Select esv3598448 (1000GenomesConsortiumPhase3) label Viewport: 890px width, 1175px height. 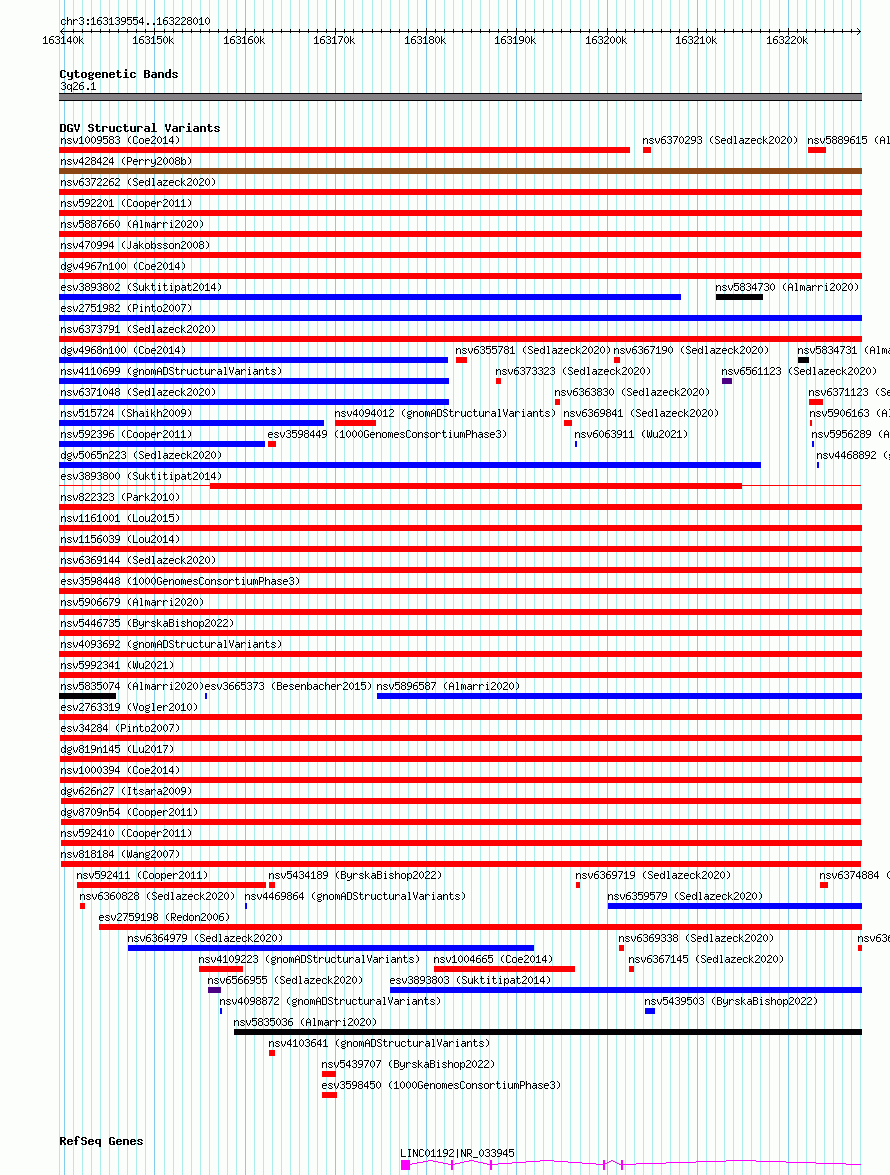pos(180,581)
